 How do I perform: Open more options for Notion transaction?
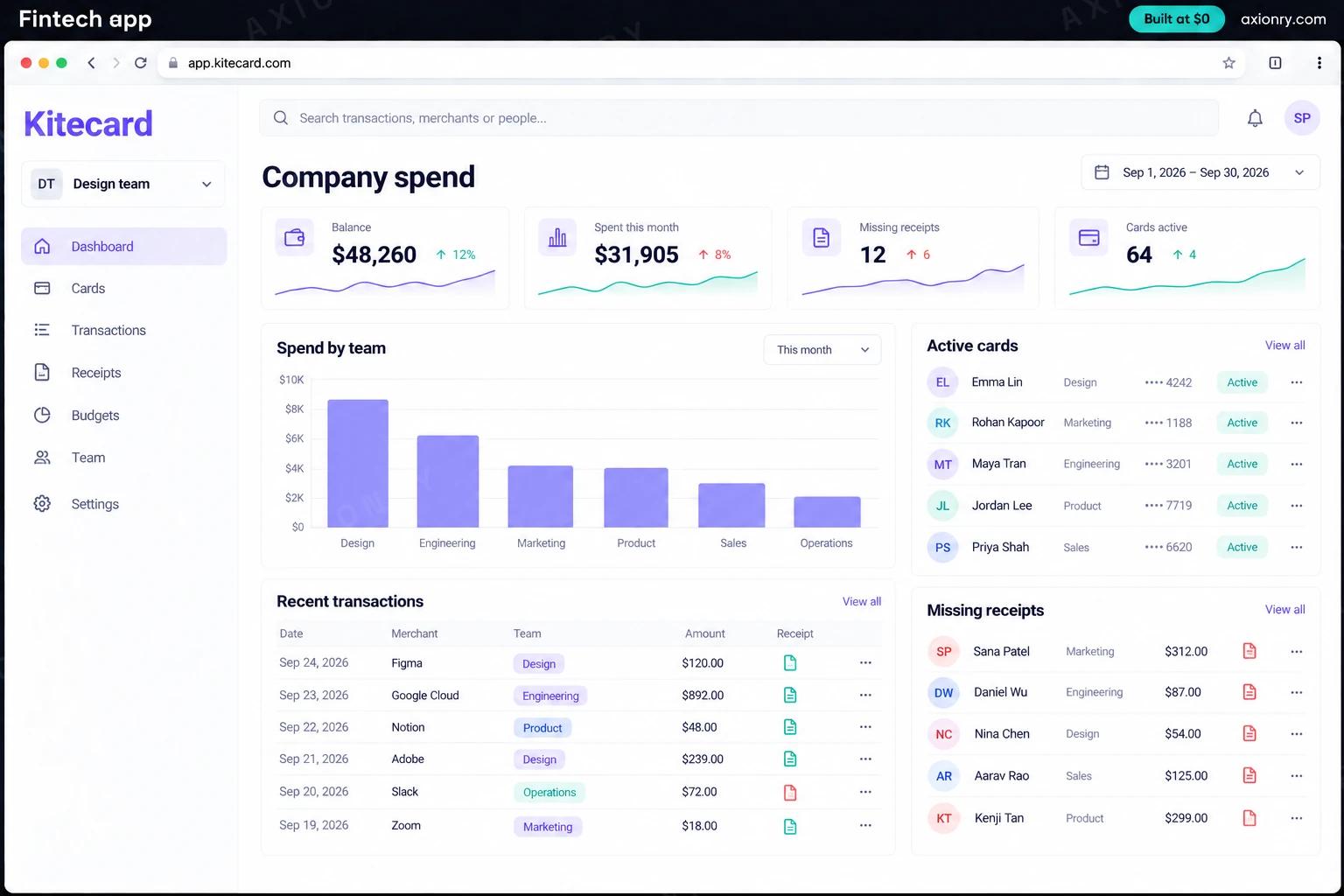[865, 727]
